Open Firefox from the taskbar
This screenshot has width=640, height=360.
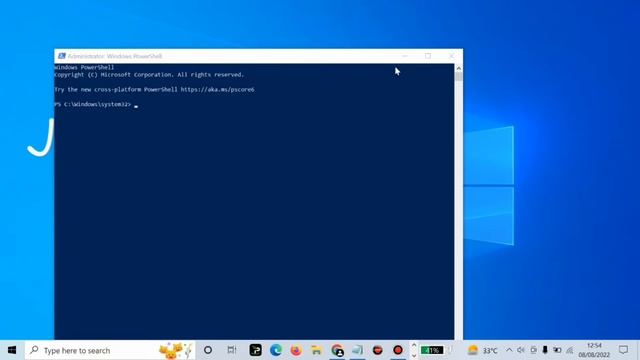(x=296, y=350)
